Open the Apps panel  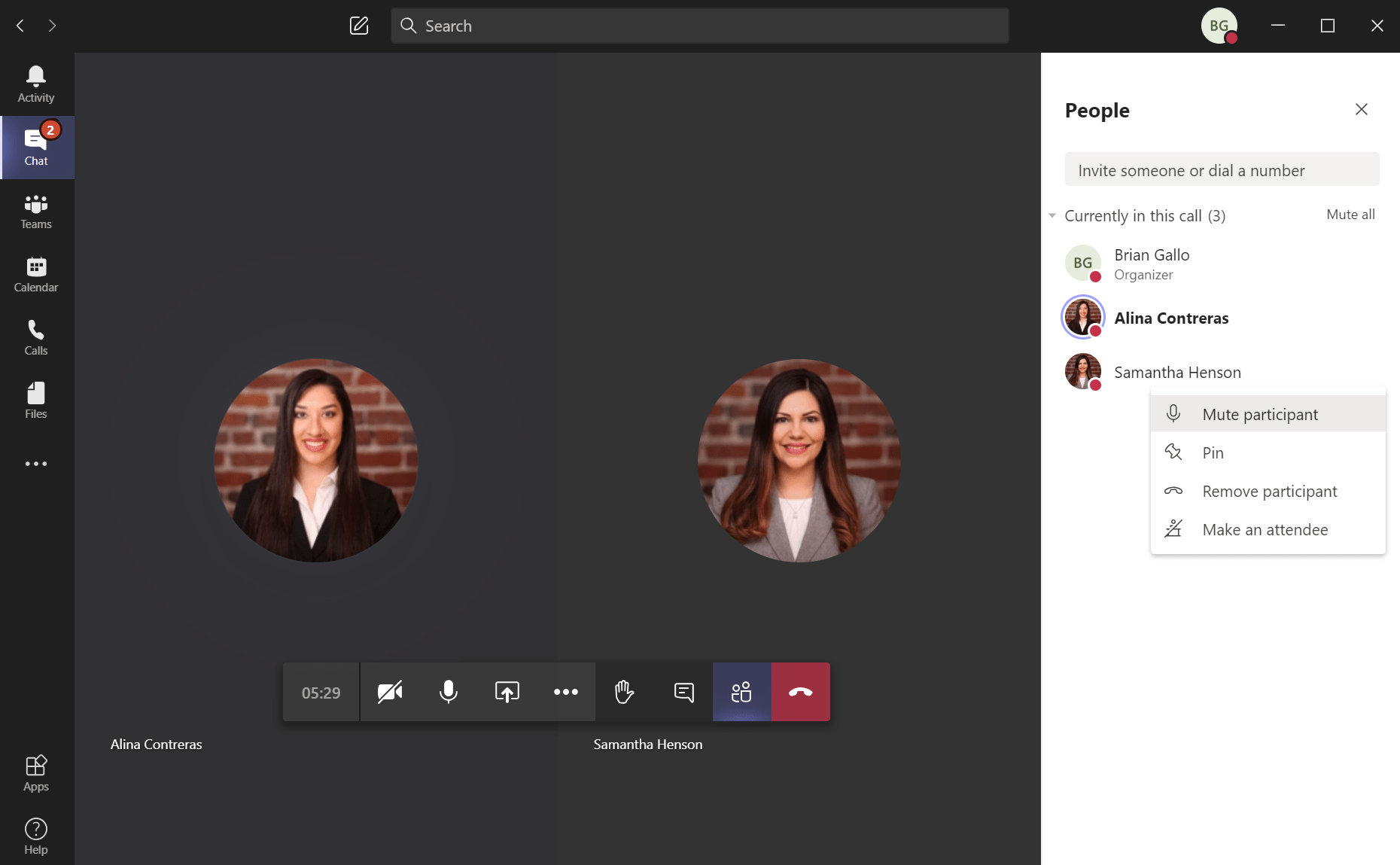35,773
